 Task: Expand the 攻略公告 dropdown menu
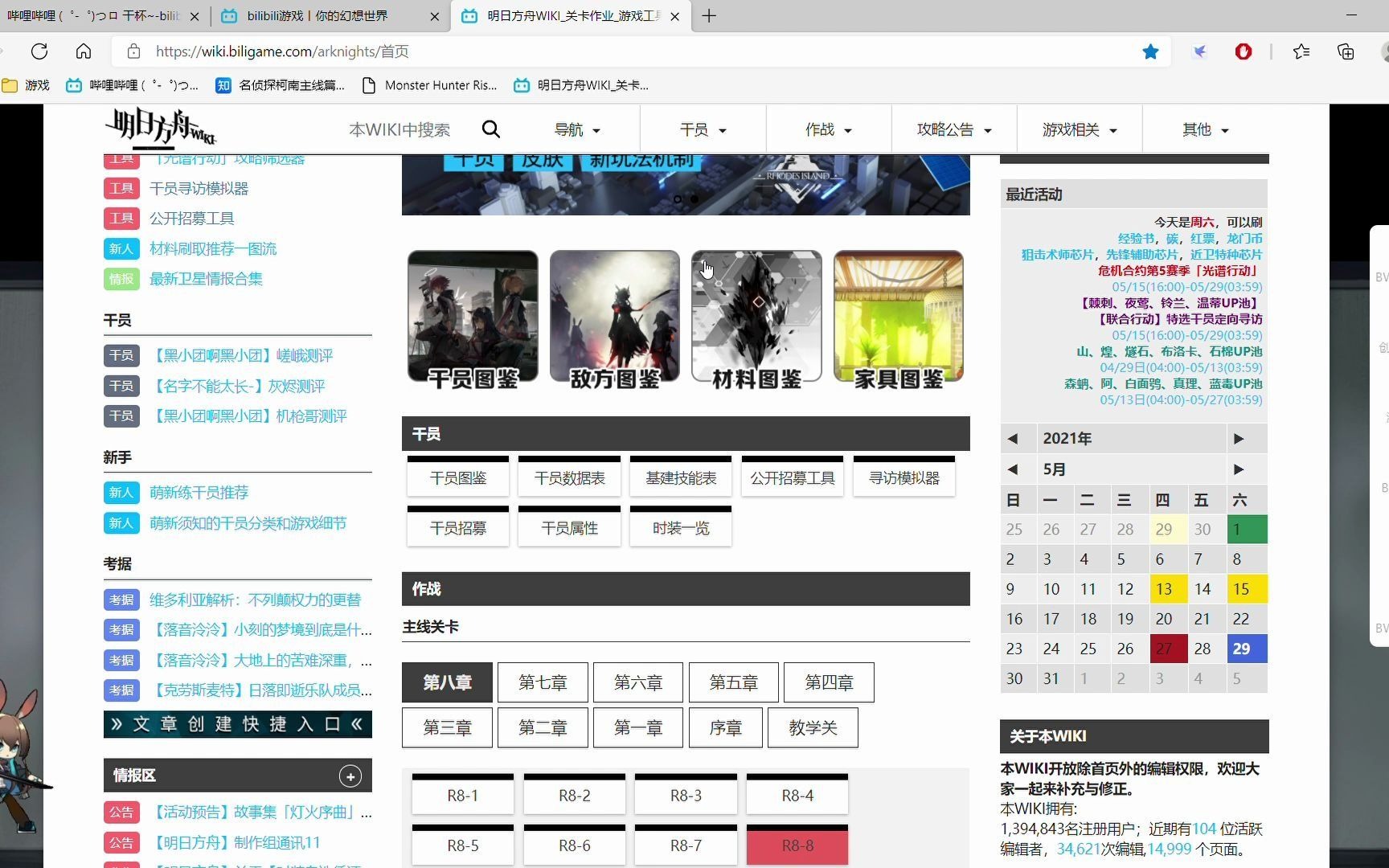(954, 129)
